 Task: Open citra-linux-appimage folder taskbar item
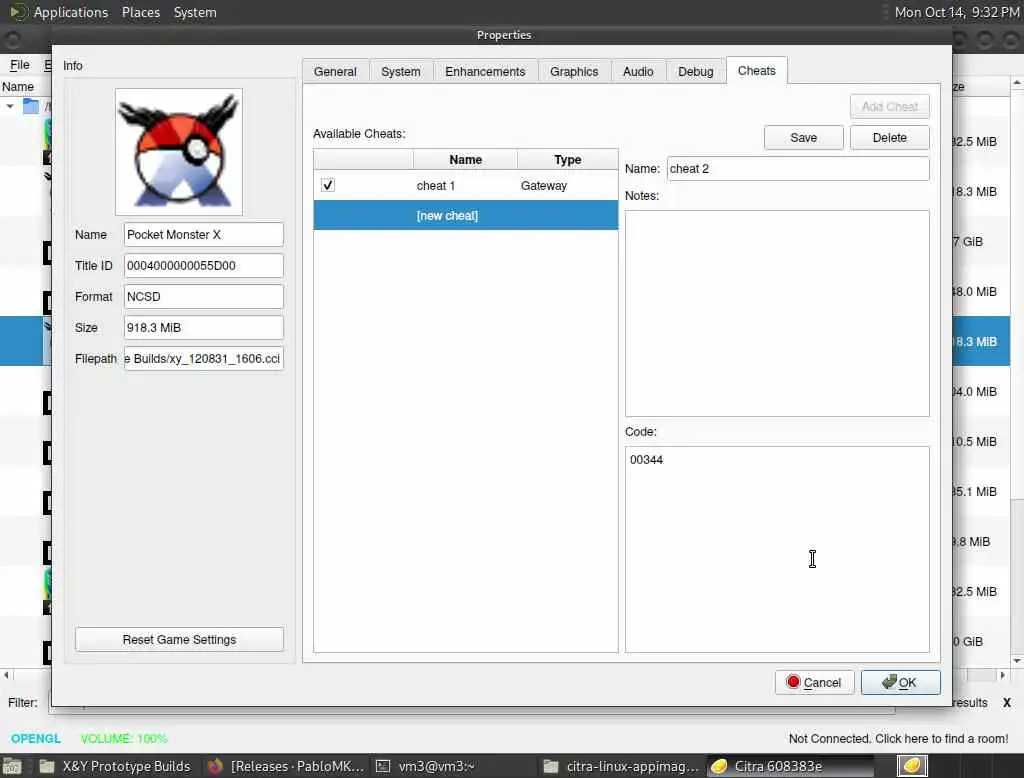(x=622, y=766)
